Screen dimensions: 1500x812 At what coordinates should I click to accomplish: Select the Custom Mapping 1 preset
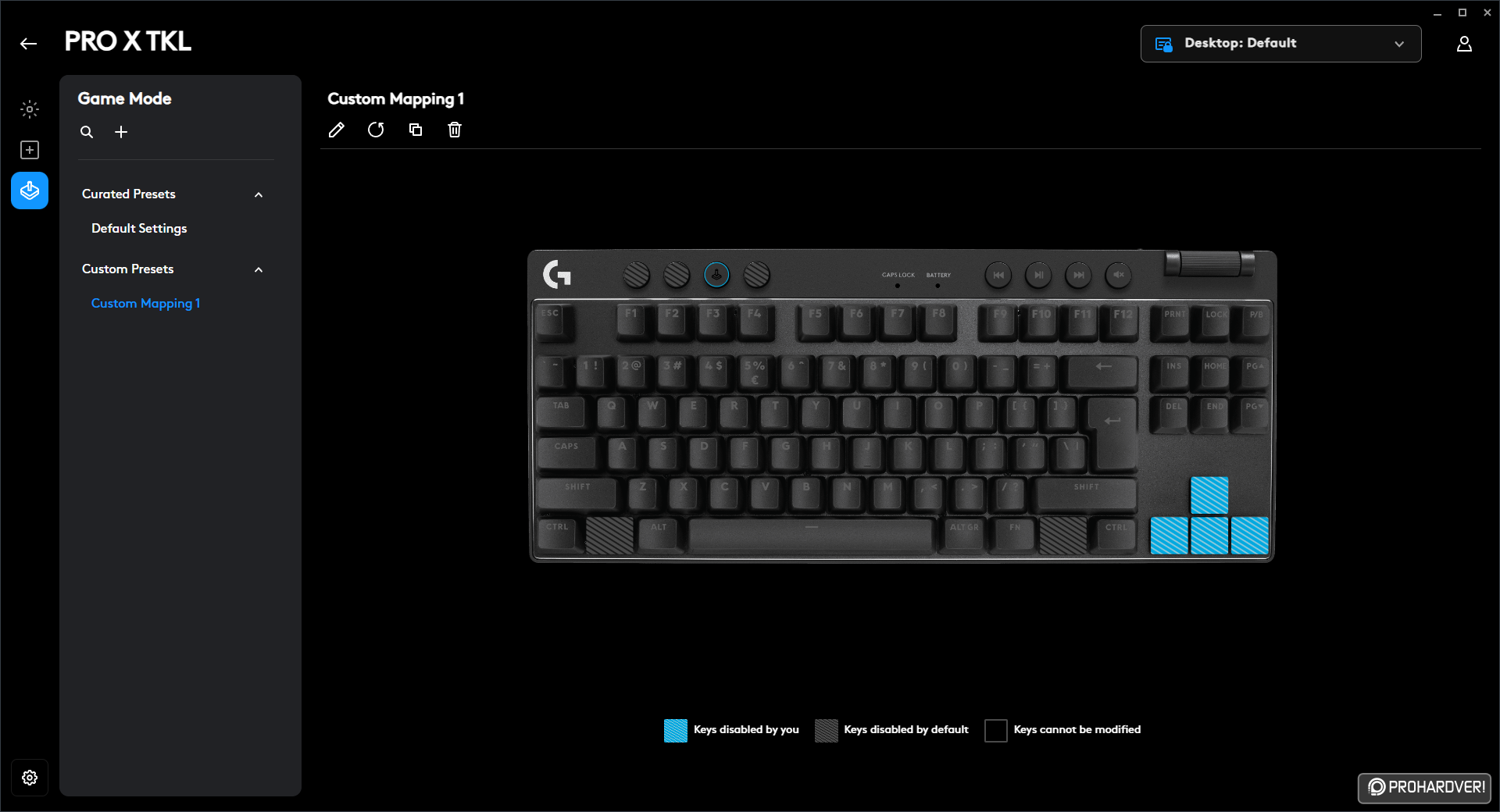(145, 303)
